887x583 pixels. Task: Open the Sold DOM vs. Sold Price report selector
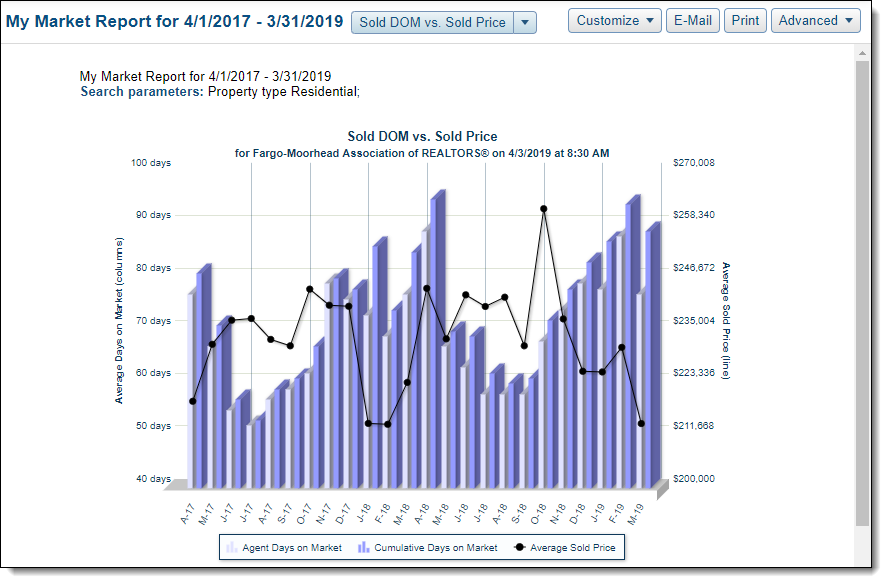(432, 22)
